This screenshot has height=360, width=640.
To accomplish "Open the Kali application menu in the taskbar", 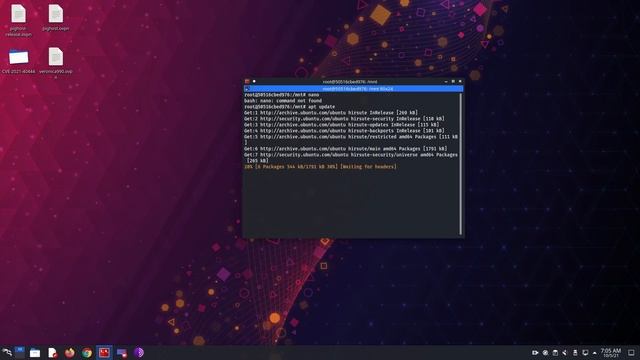I will [7, 352].
